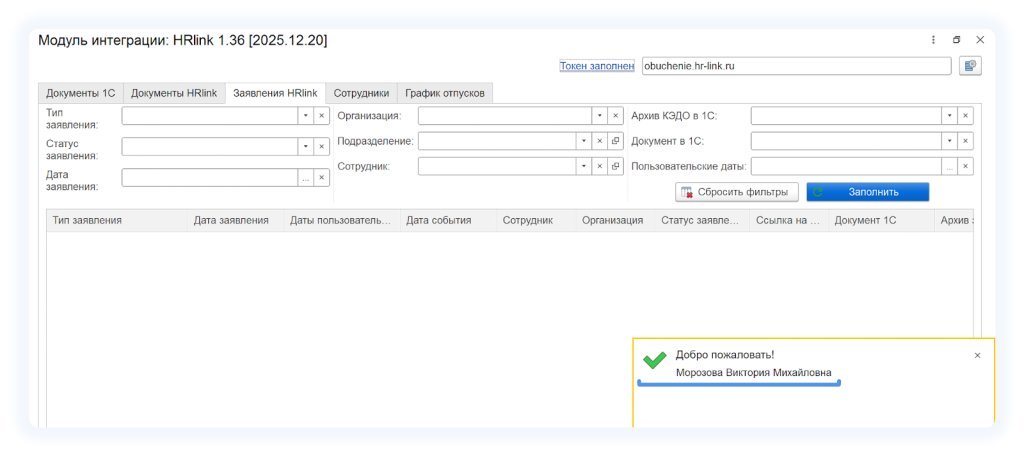This screenshot has height=456, width=1024.
Task: Expand the Архив КЭДО в 1С dropdown
Action: [950, 116]
